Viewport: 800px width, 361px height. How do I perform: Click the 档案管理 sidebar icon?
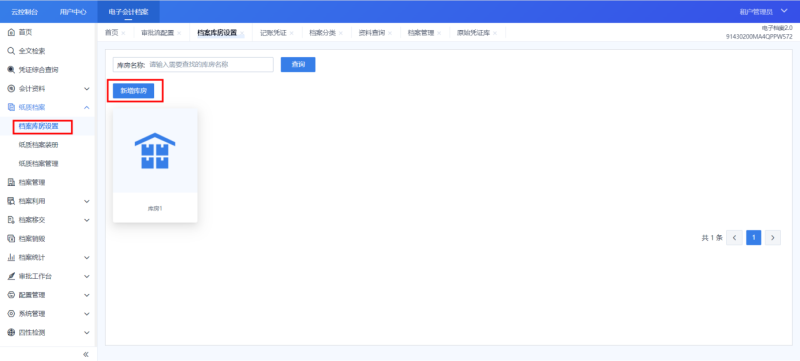pyautogui.click(x=11, y=183)
